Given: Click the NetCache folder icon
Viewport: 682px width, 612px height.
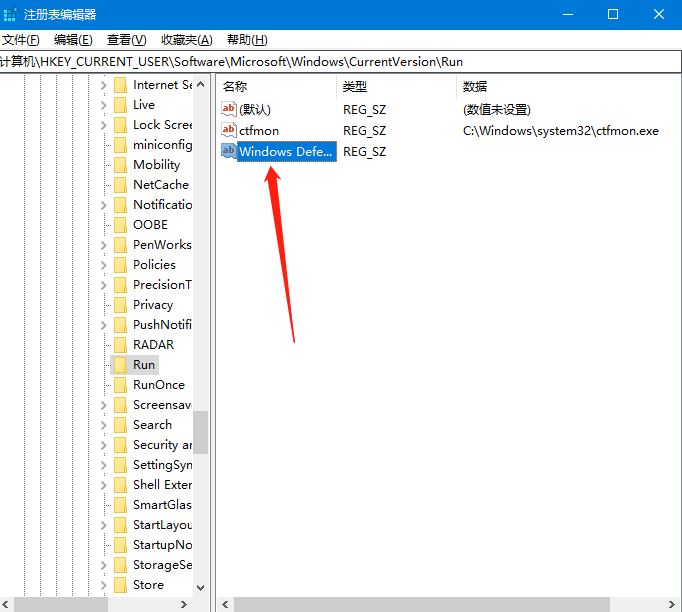Looking at the screenshot, I should tap(120, 185).
